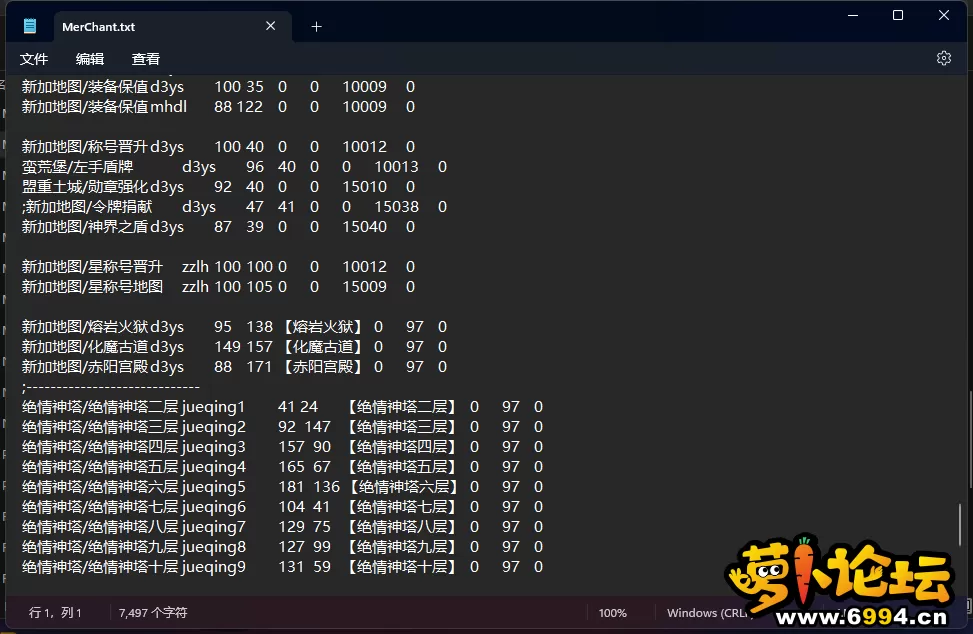Screen dimensions: 973x634
Task: Click the bracketed text 【绝情神塔八层】
Action: (402, 527)
